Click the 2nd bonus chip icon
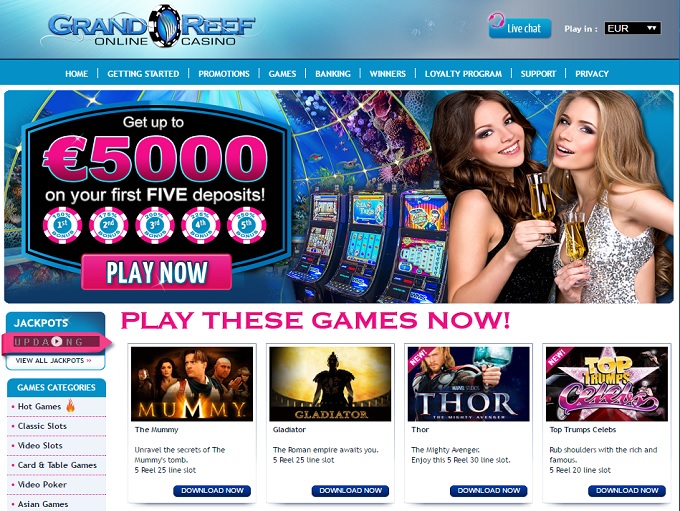Screen dimensions: 680x511 click(x=108, y=225)
